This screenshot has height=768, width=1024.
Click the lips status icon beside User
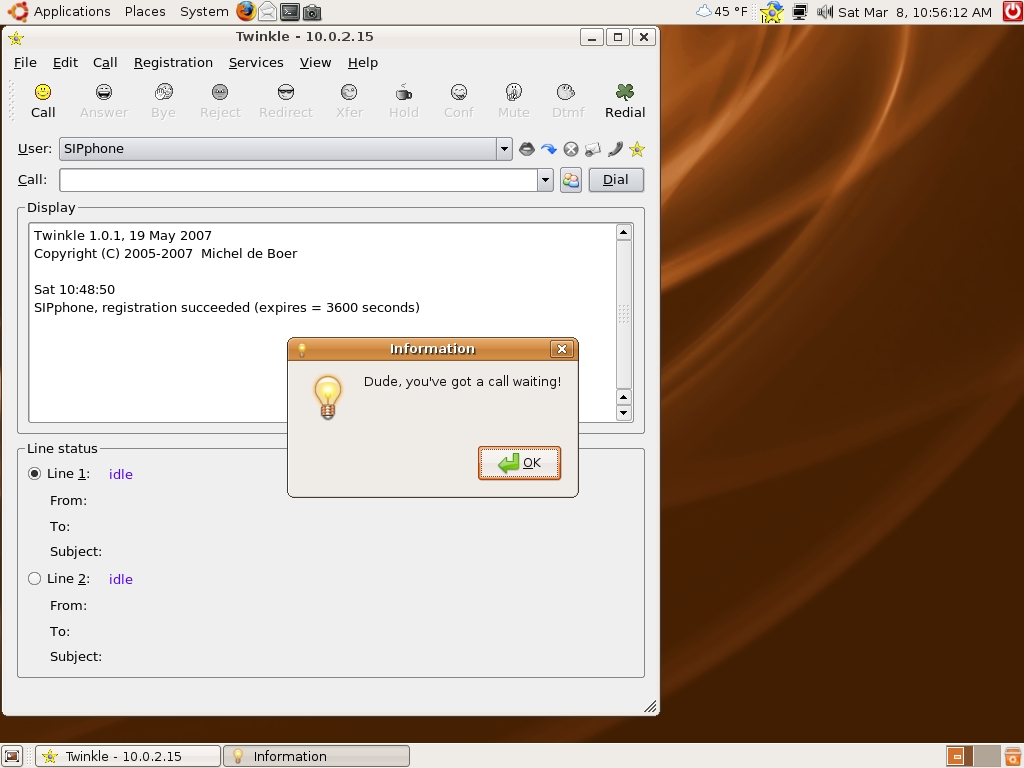click(x=527, y=149)
